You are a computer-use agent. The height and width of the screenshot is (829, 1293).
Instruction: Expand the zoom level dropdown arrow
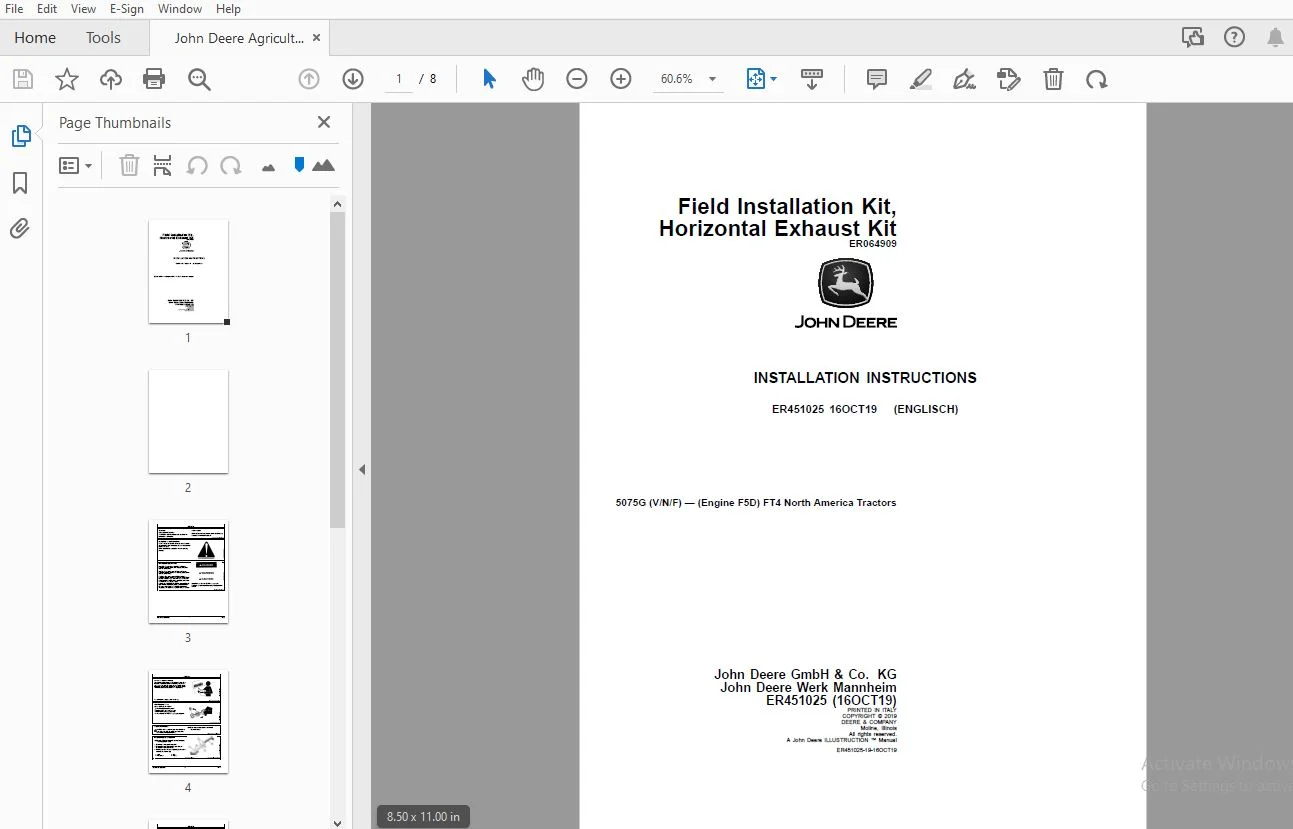tap(713, 79)
